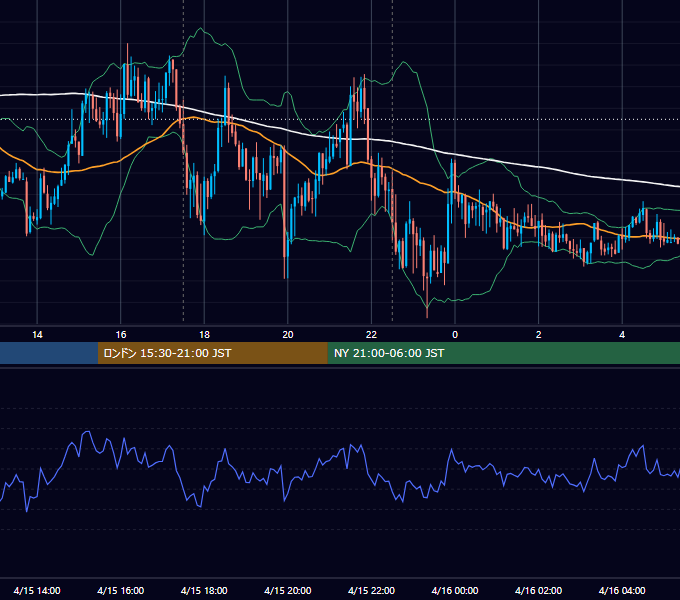Screen dimensions: 680x600
Task: Click the '4/16 00:00' indicator axis label
Action: click(455, 590)
